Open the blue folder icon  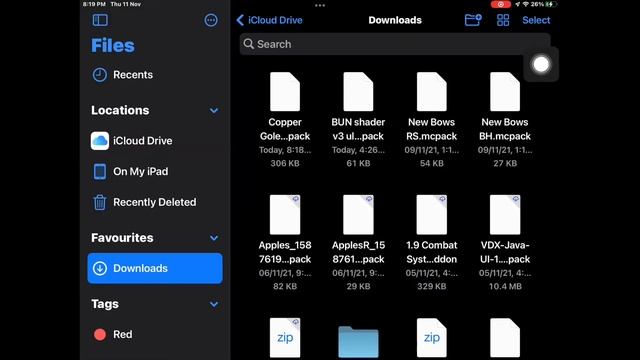coord(358,342)
